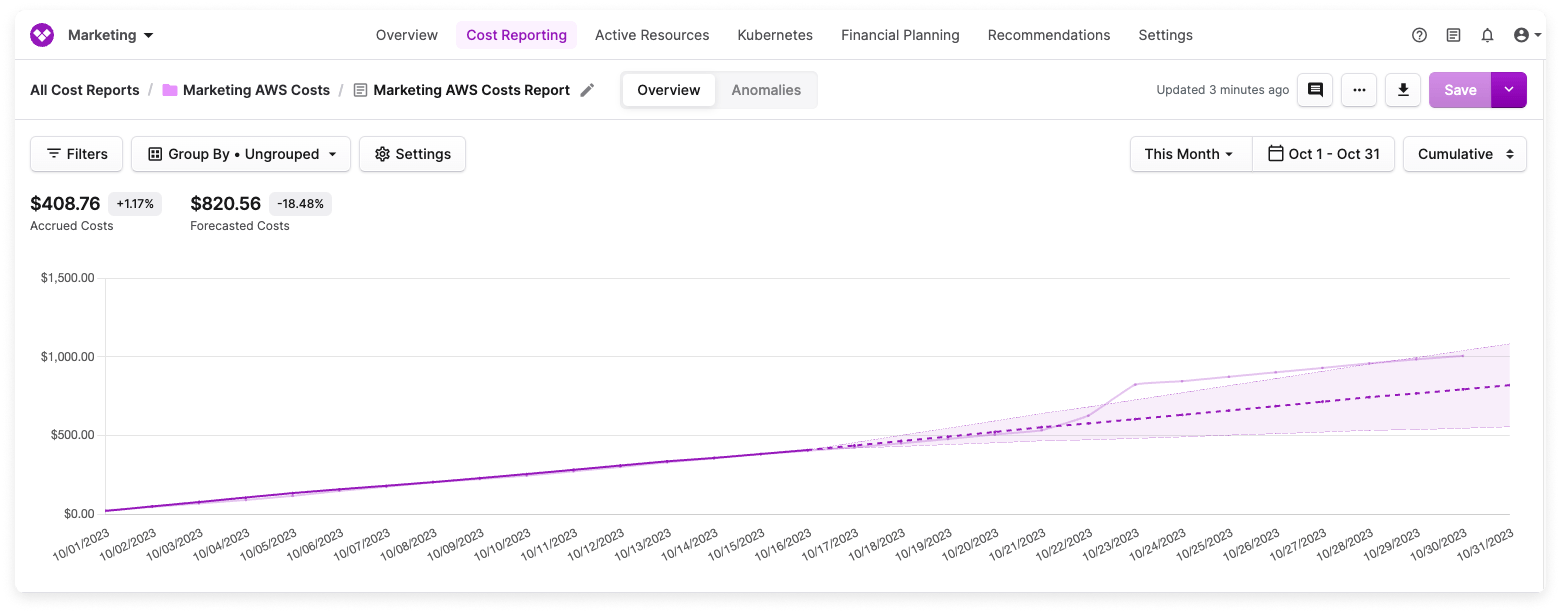Open the report Settings options
The height and width of the screenshot is (613, 1561).
tap(412, 154)
